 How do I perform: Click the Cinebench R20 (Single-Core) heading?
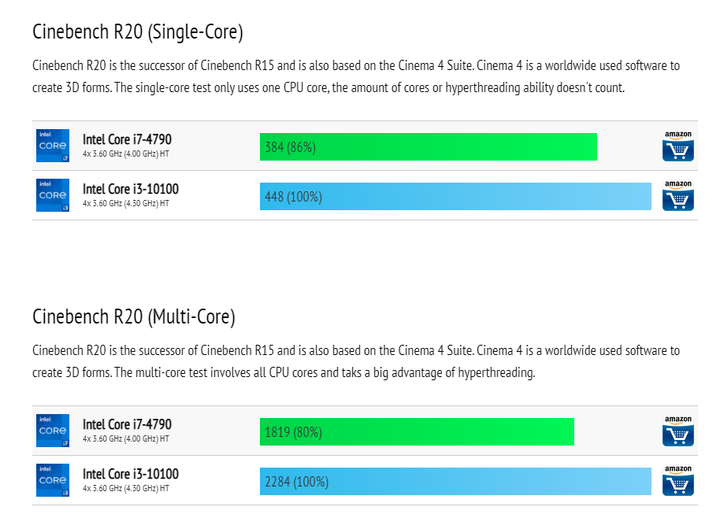(138, 33)
